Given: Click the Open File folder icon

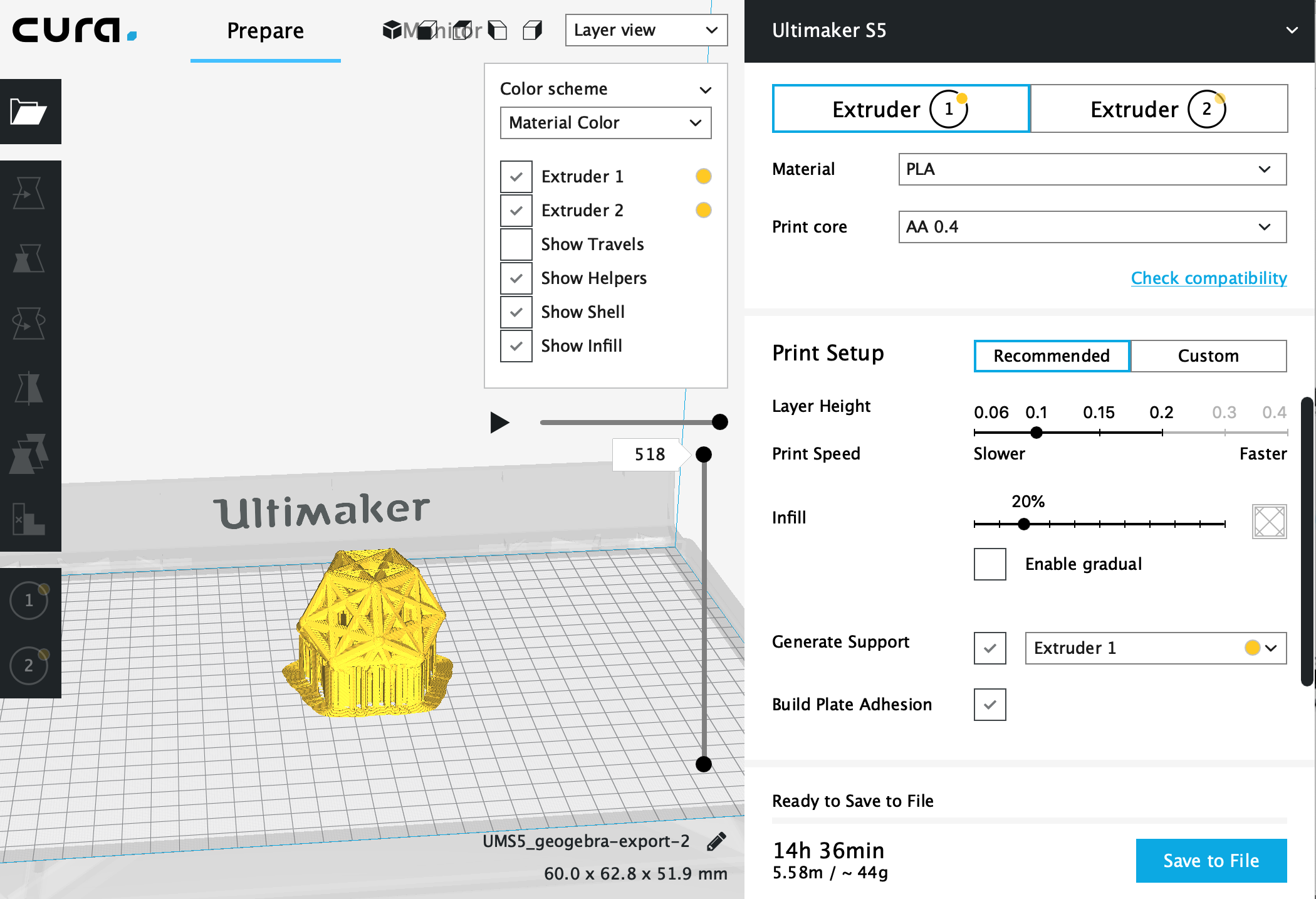Looking at the screenshot, I should 29,112.
